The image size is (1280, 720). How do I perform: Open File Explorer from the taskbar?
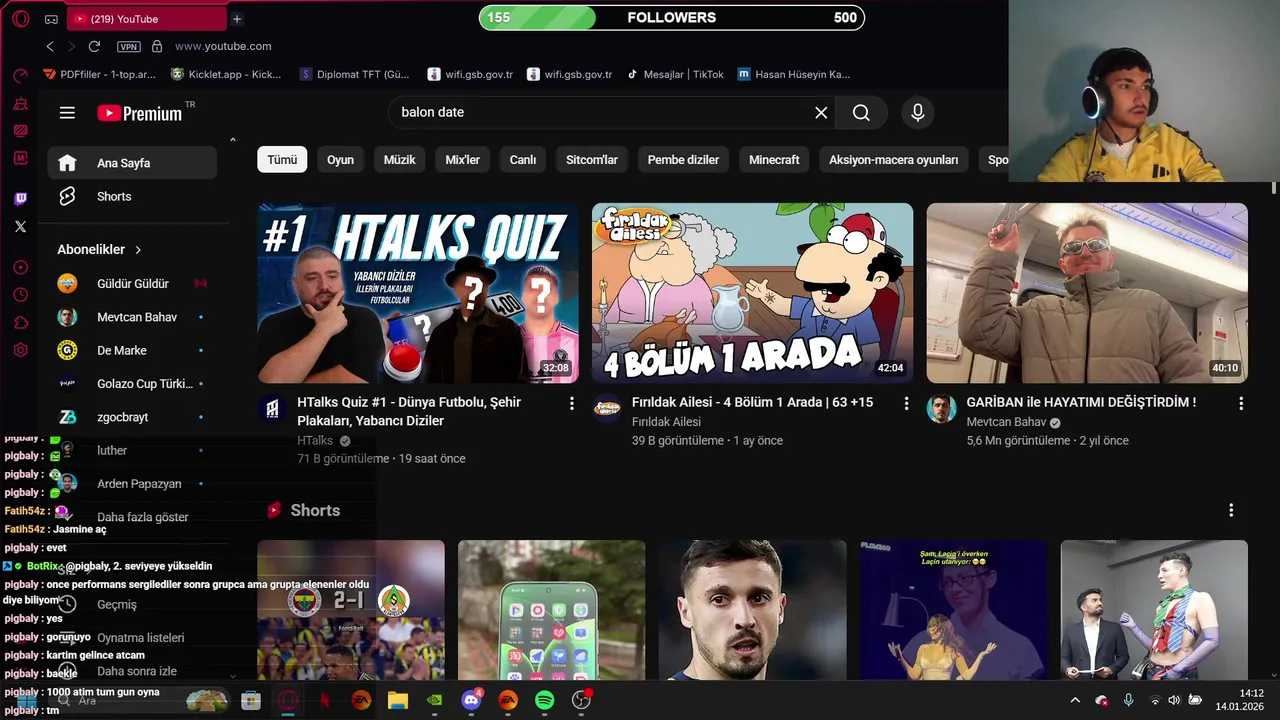click(398, 700)
